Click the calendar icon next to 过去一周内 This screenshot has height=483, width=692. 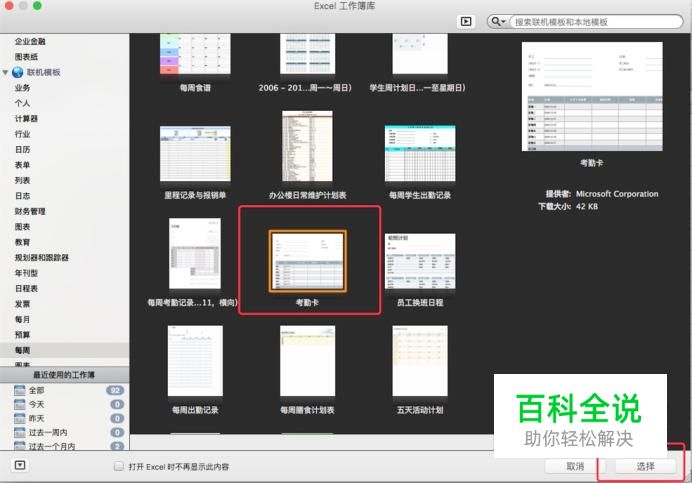tap(19, 433)
